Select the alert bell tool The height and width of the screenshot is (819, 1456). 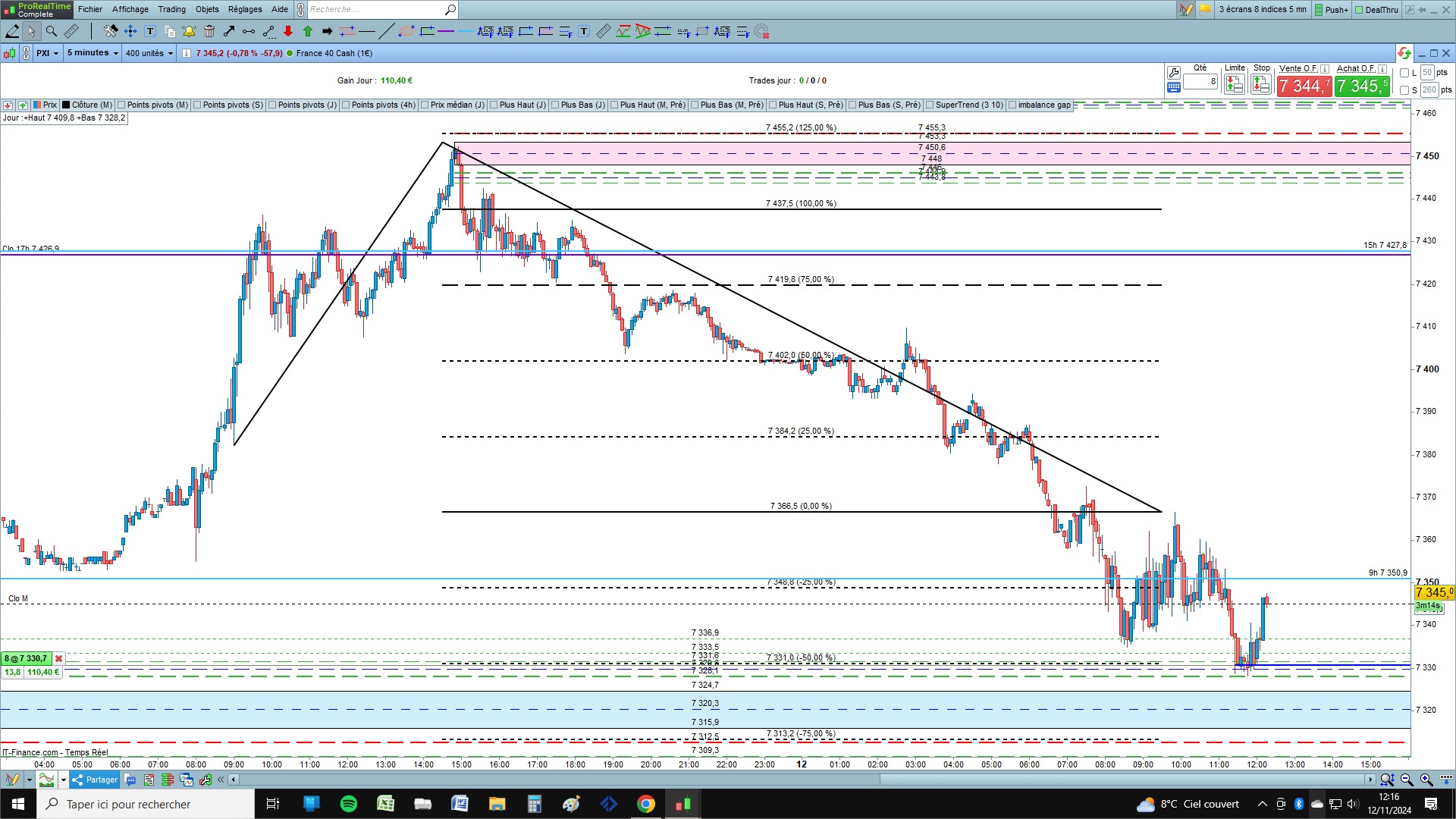pos(189,31)
